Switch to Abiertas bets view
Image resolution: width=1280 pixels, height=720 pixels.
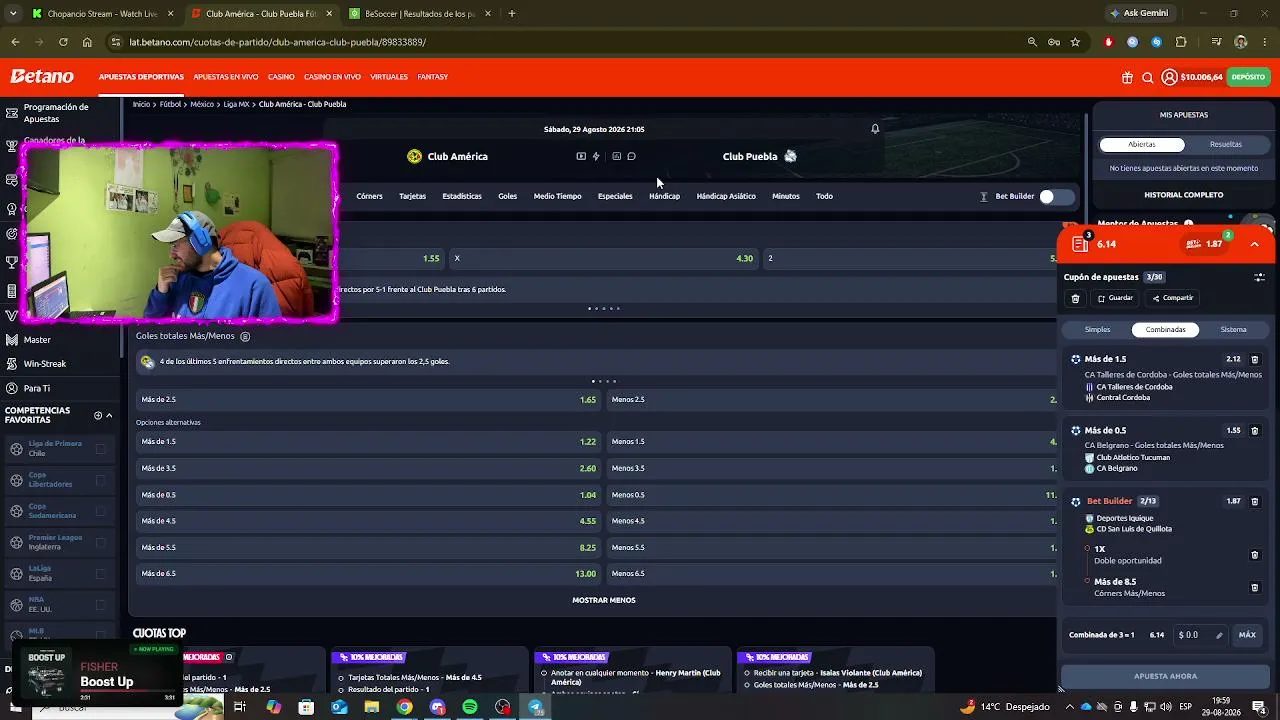point(1142,144)
